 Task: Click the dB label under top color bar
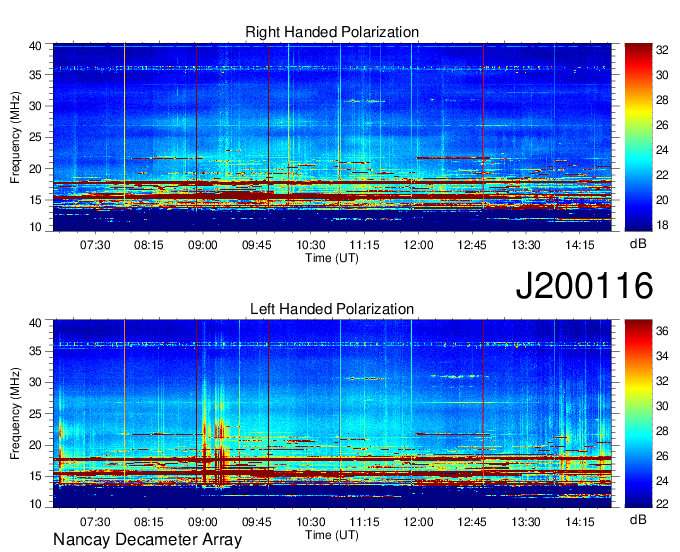pyautogui.click(x=638, y=244)
